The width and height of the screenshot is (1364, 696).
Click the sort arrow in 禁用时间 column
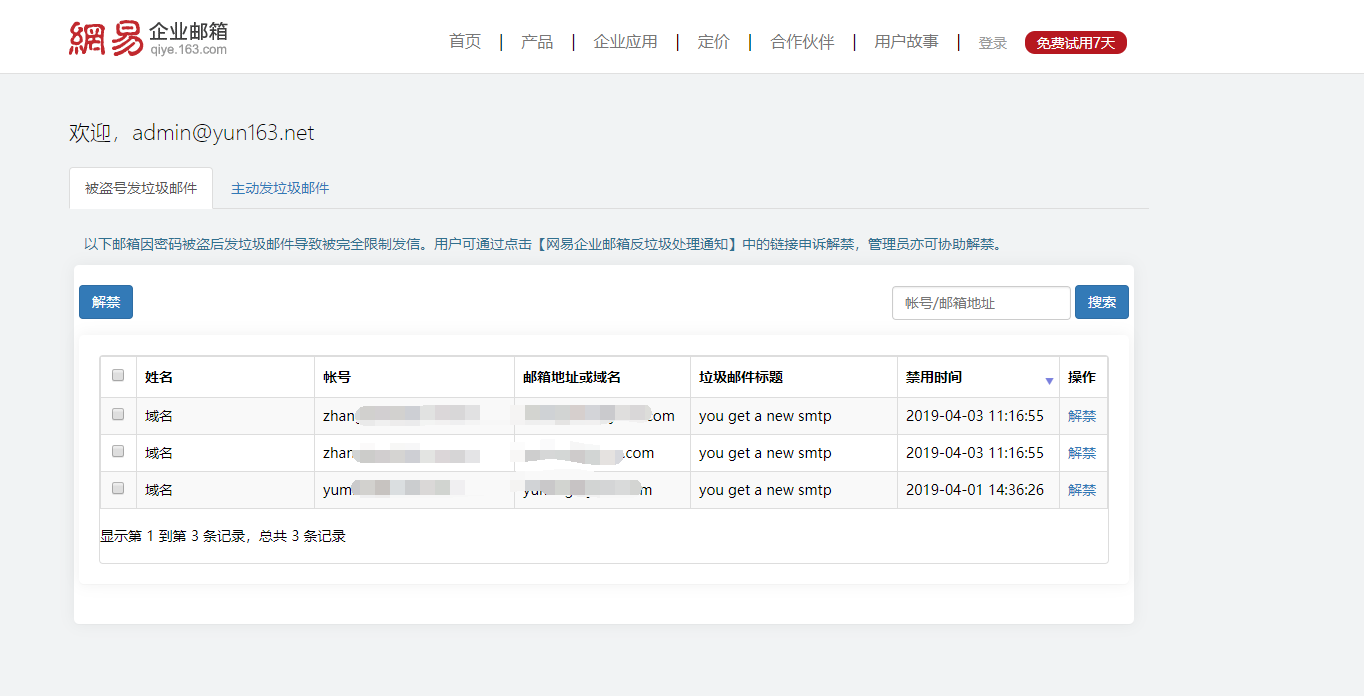click(x=1049, y=381)
